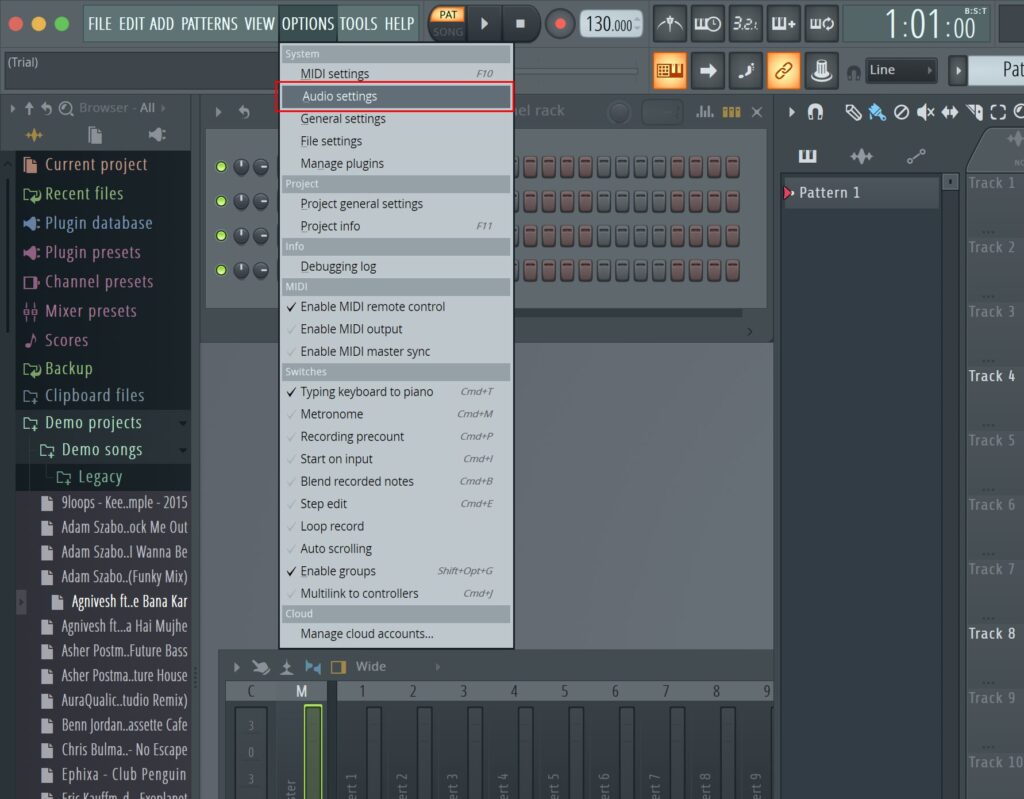This screenshot has width=1024, height=799.
Task: Open the Line snap dropdown
Action: coord(901,70)
